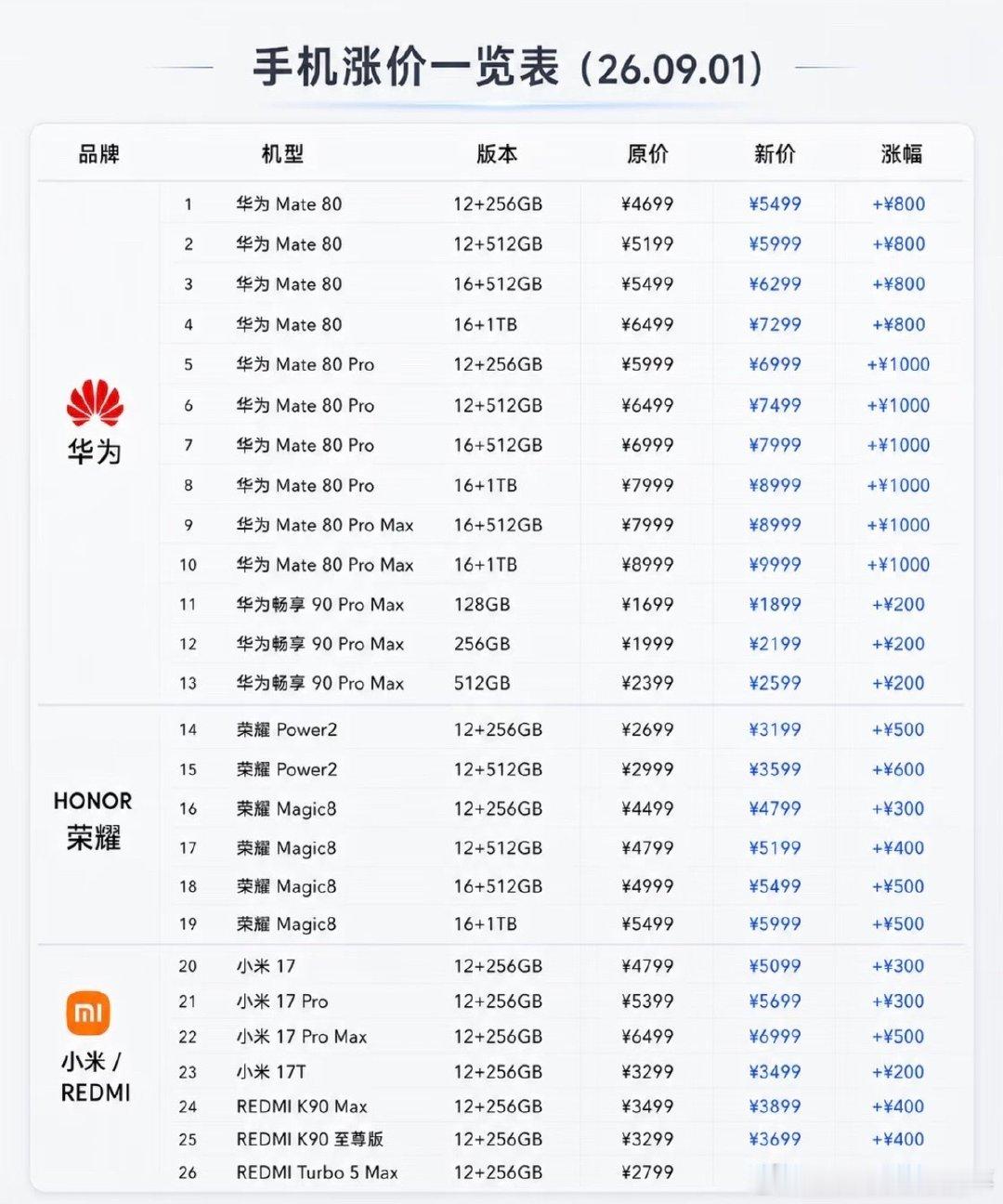Click the 版本 column header

pos(497,154)
